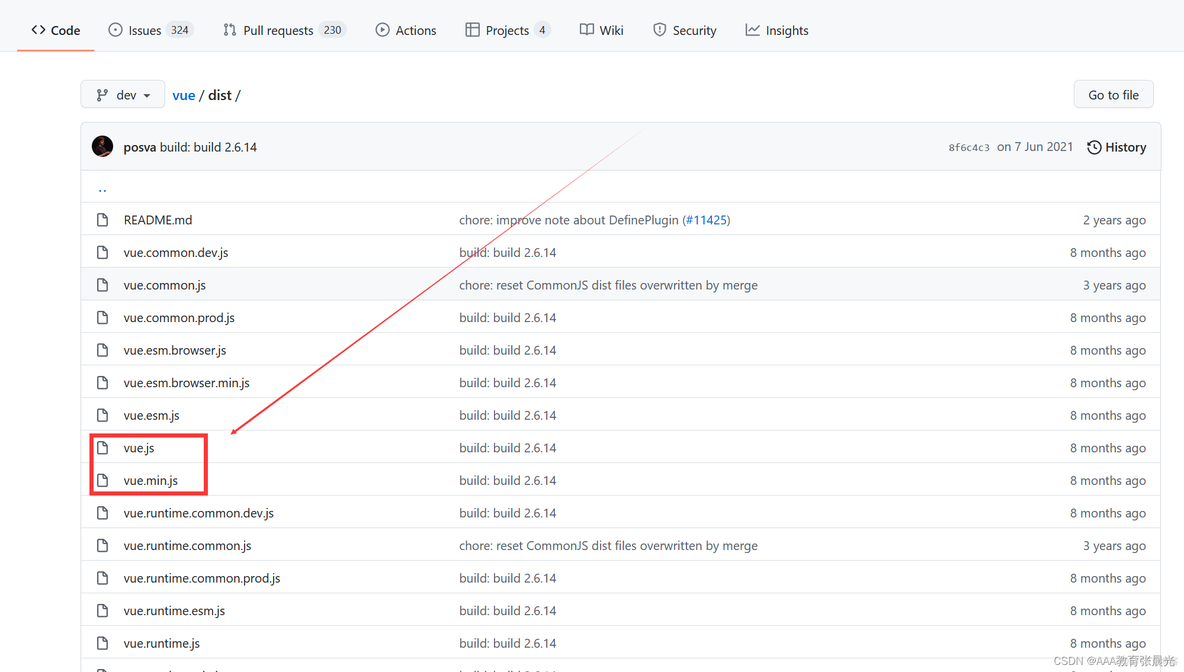Click file icon next to vue.runtime.js
Viewport: 1184px width, 672px height.
pos(103,643)
